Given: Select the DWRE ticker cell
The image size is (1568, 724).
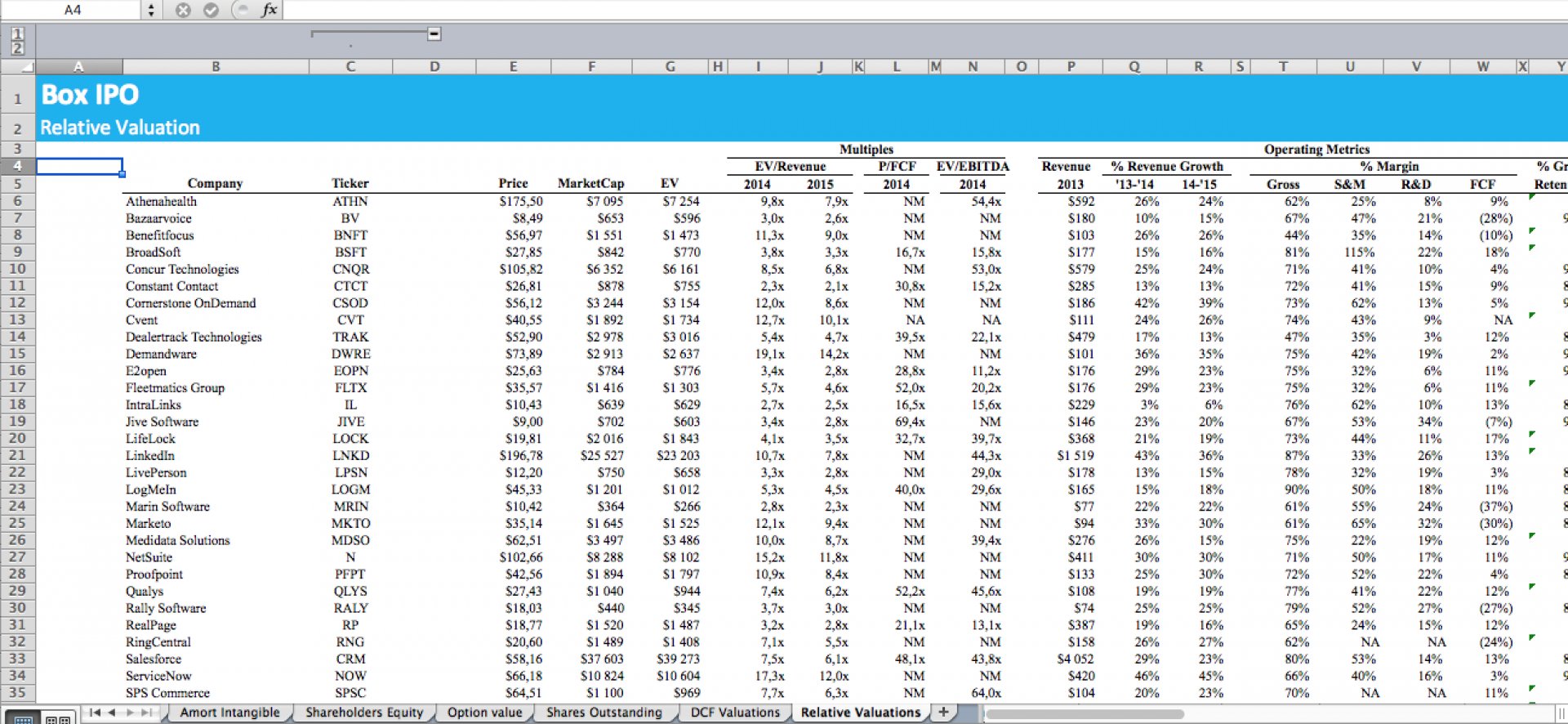Looking at the screenshot, I should [x=350, y=354].
